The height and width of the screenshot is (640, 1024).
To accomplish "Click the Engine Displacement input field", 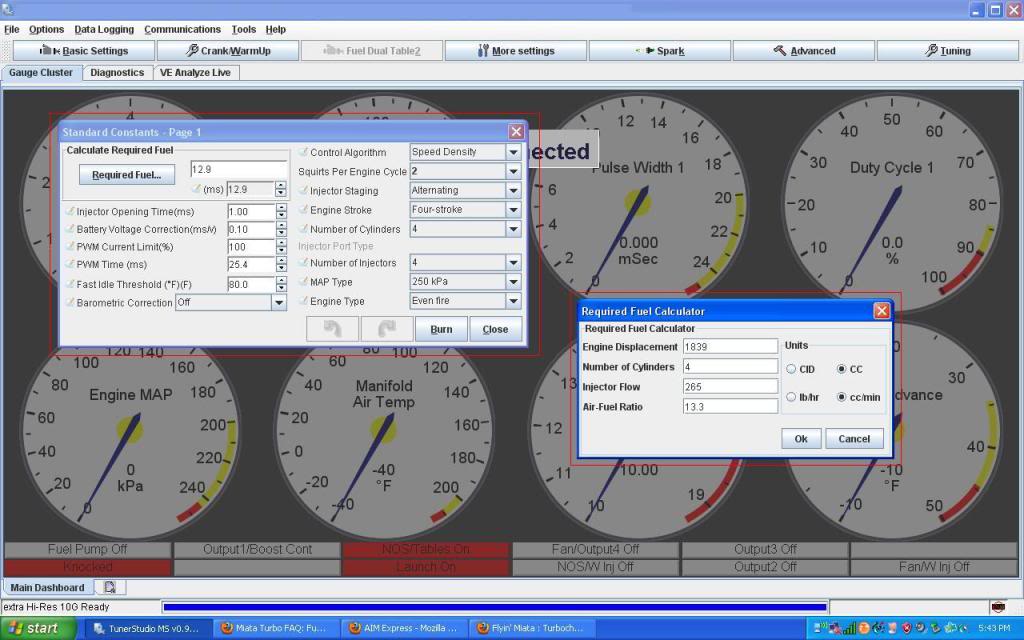I will (x=730, y=346).
